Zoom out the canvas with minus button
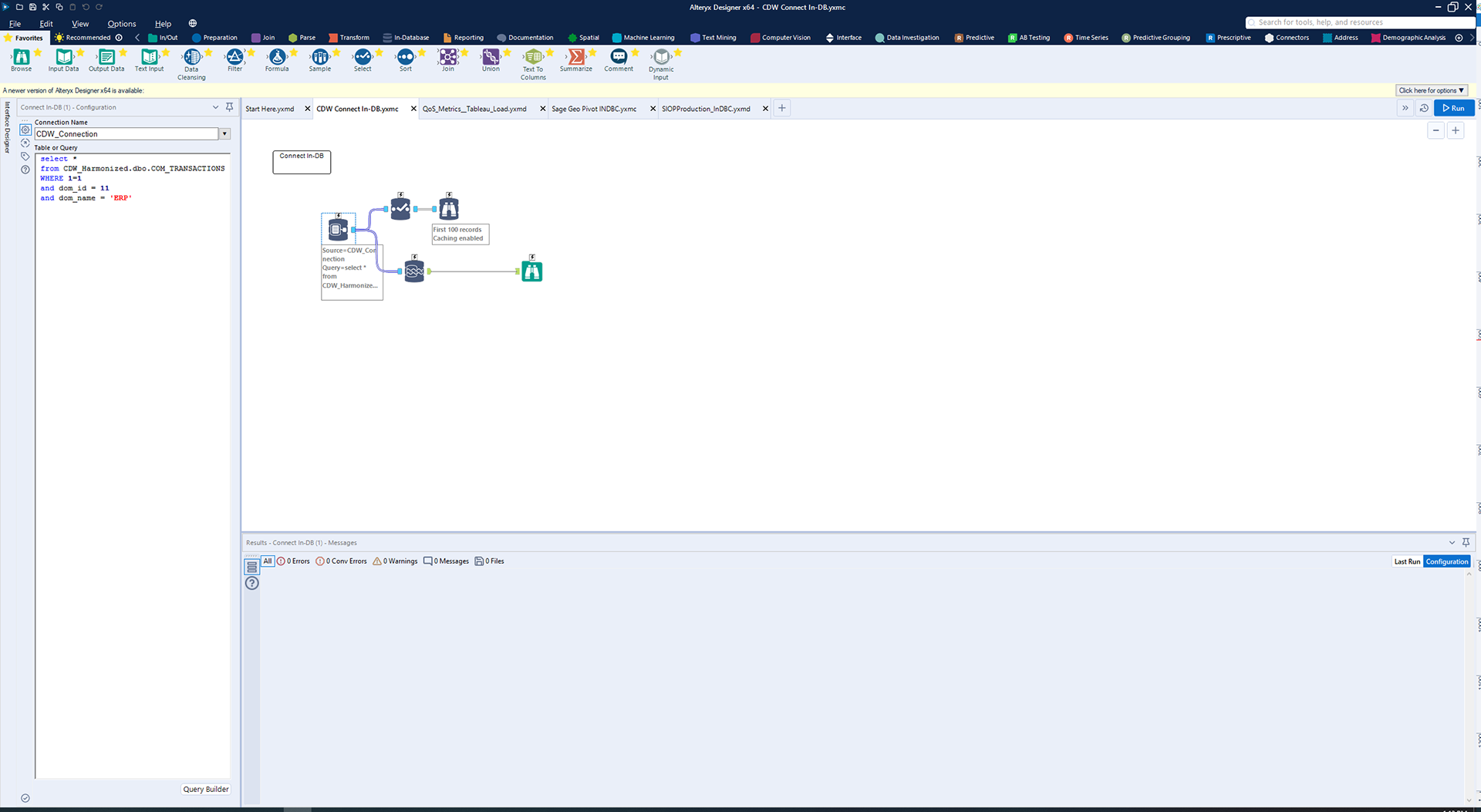The image size is (1481, 812). coord(1435,130)
